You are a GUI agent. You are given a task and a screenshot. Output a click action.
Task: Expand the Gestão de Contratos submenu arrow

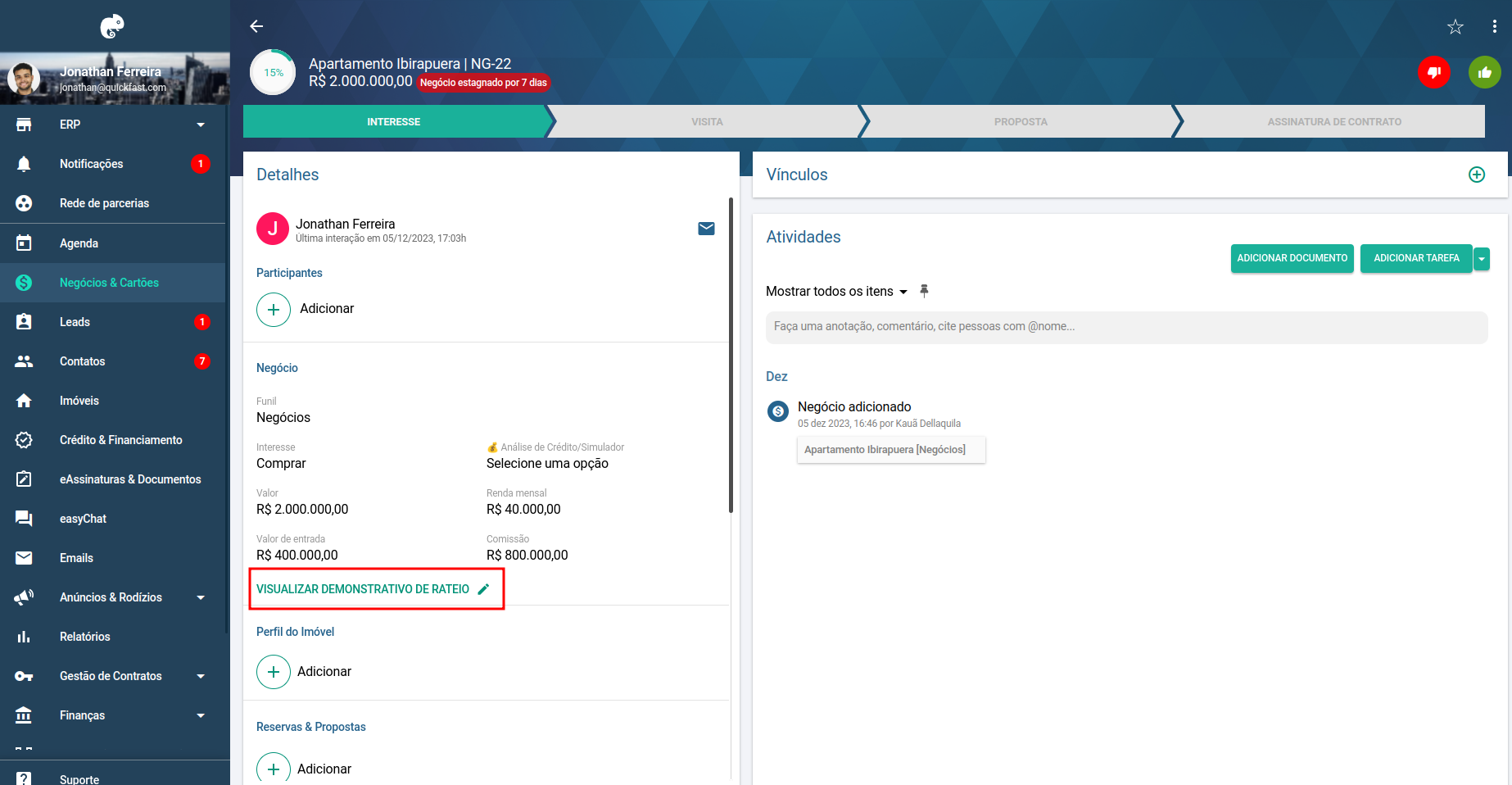[201, 676]
